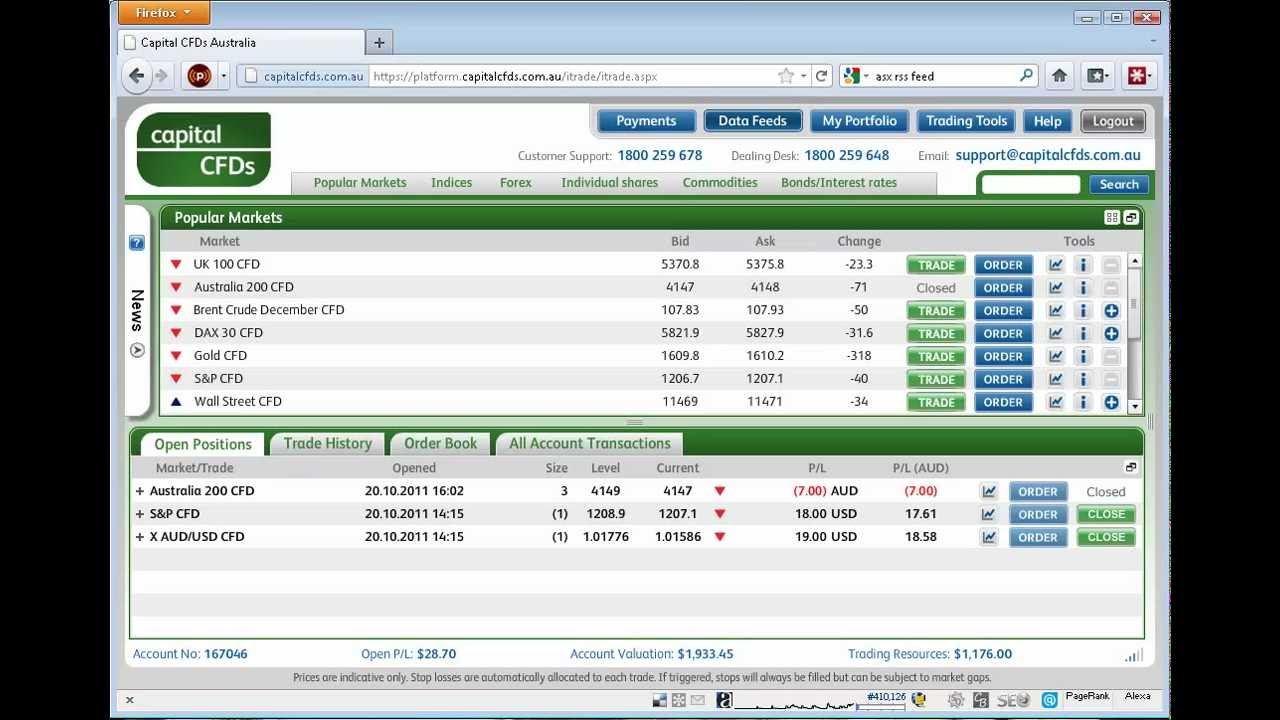Open chart for Australia 200 CFD open position
1280x720 pixels.
(x=989, y=491)
